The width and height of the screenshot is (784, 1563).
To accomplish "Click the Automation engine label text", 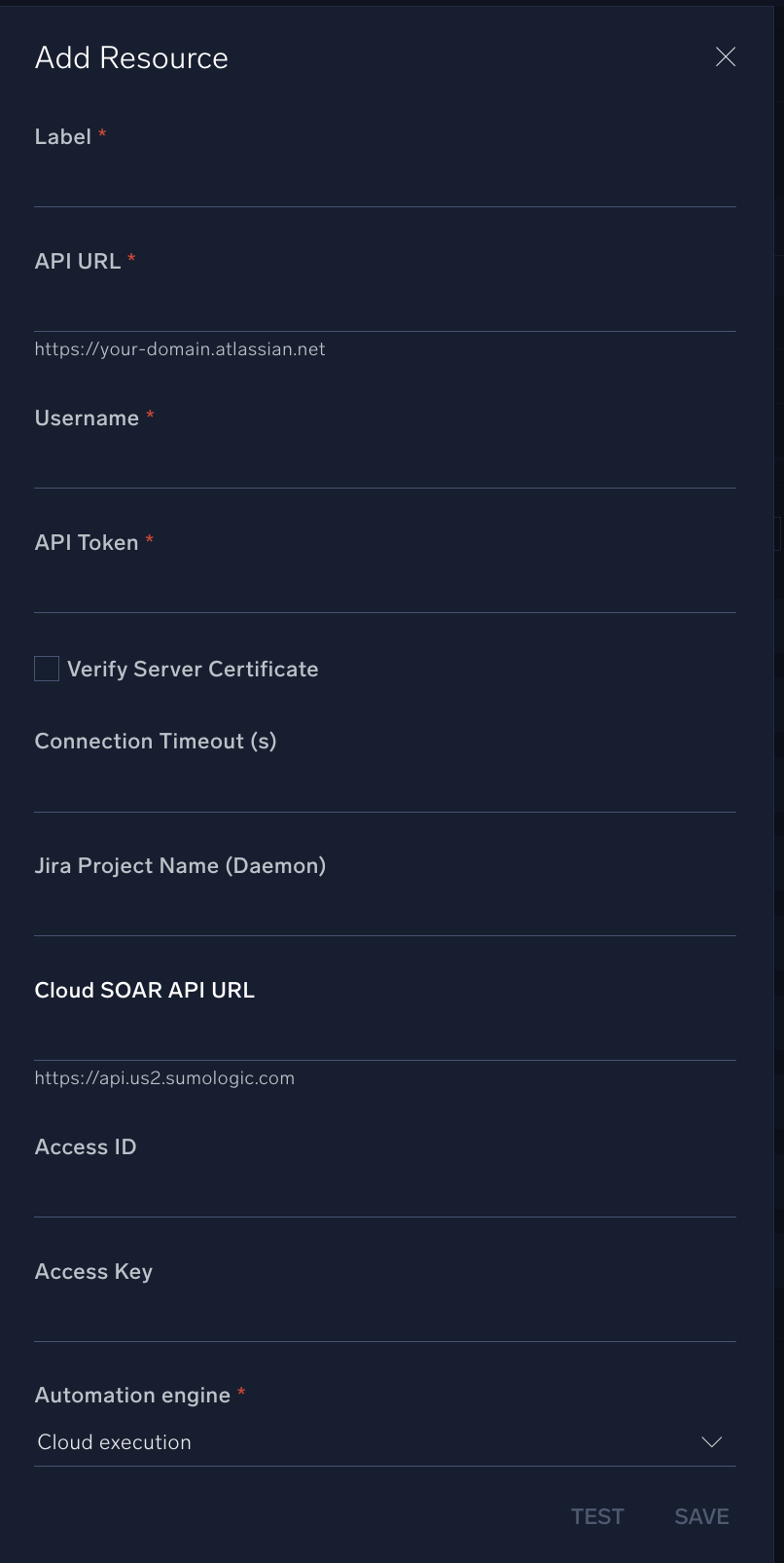I will coord(132,1396).
